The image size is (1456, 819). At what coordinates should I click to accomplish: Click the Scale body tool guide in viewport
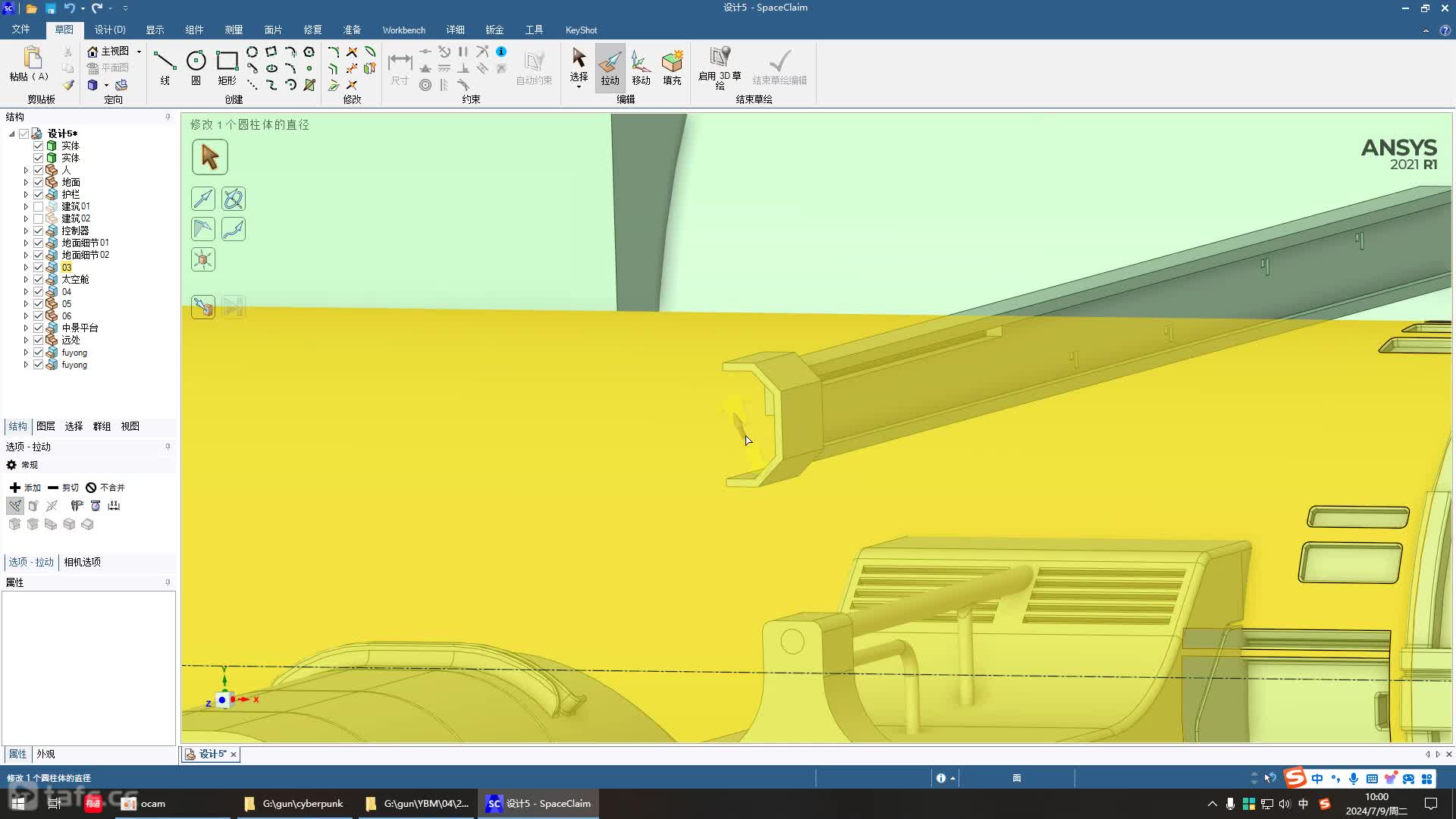coord(203,259)
